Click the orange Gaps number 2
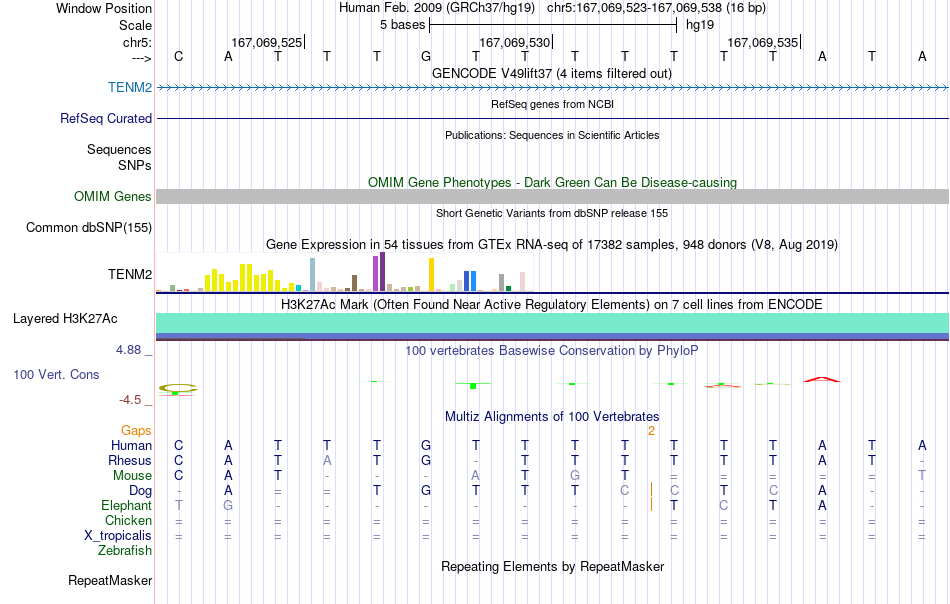This screenshot has height=604, width=950. coord(651,431)
